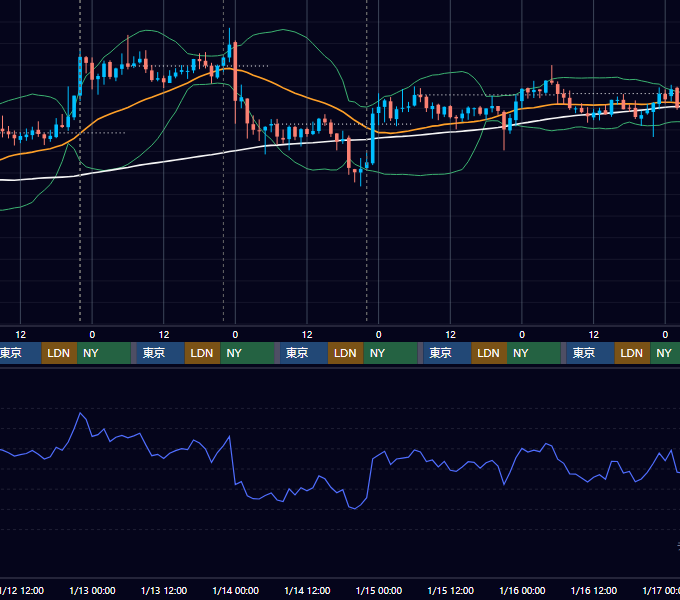Select the LDN session box preceding 1/16 00:00
This screenshot has width=680, height=600.
coord(489,353)
